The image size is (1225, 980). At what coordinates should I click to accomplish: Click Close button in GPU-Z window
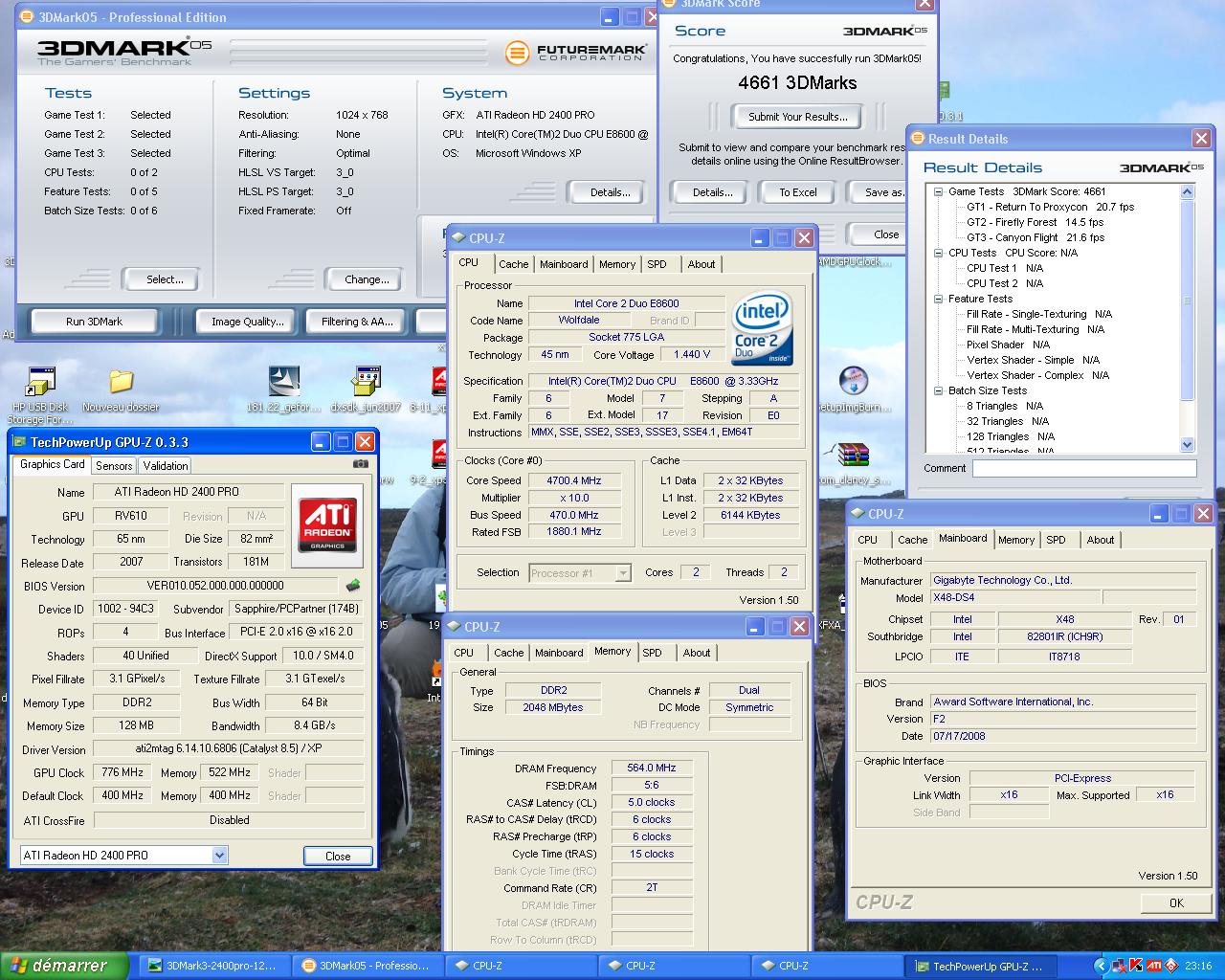[338, 857]
